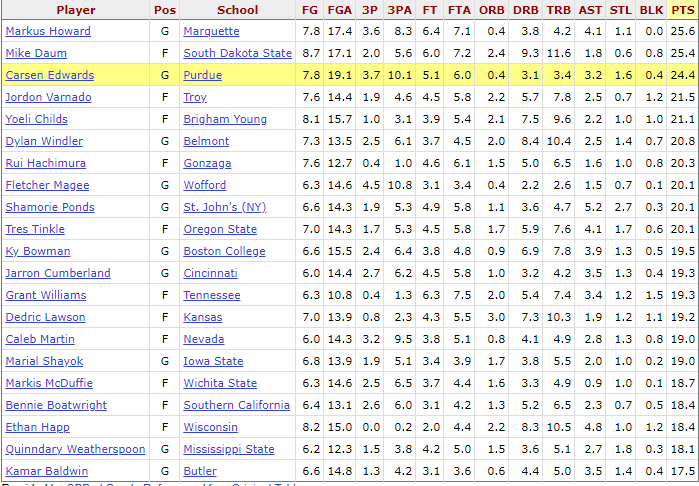
Task: Sort by the 3PA column header
Action: 399,10
